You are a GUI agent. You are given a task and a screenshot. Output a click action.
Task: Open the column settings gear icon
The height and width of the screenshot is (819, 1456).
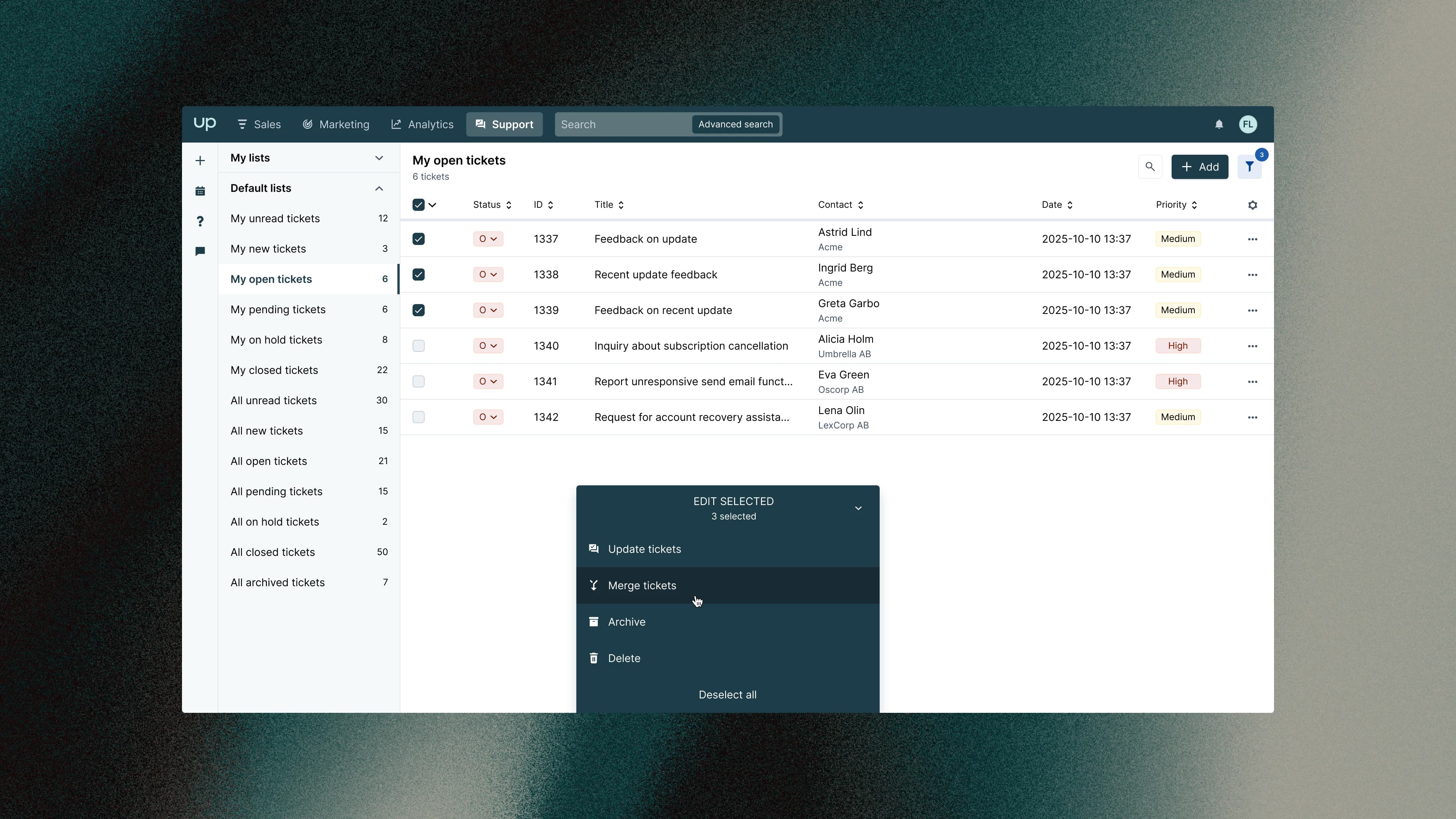(1252, 205)
